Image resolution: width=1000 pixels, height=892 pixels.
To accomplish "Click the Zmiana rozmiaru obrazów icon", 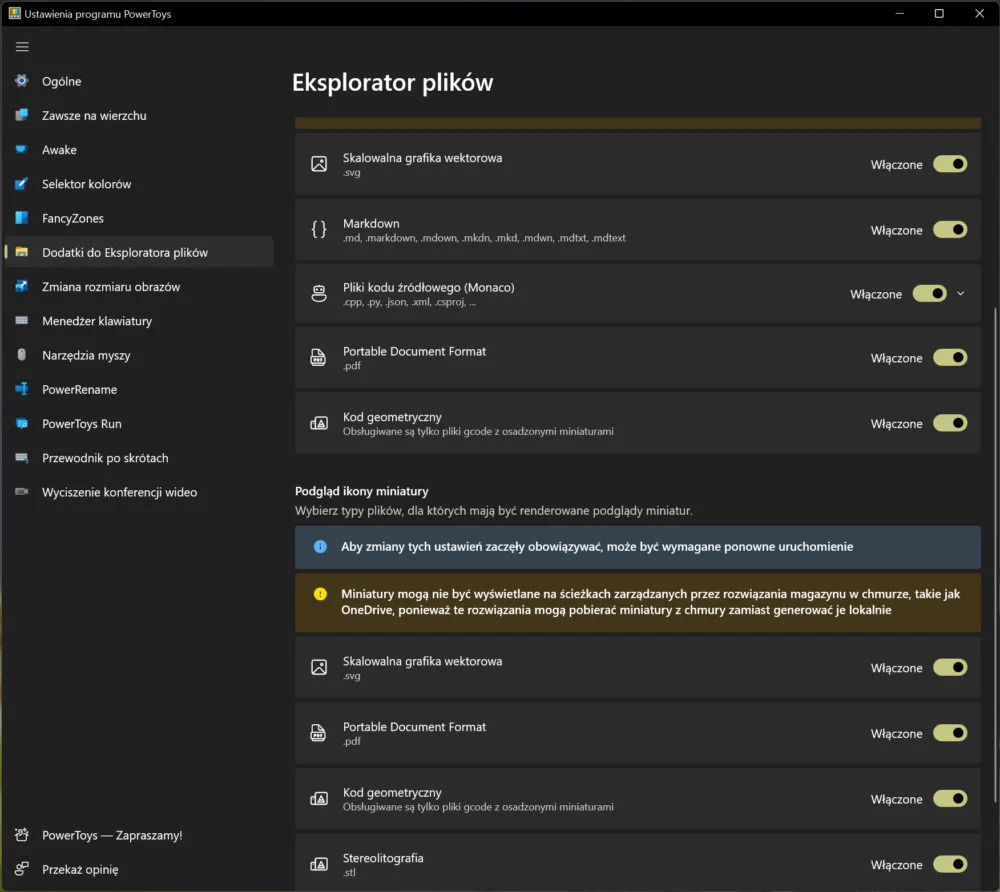I will [x=22, y=286].
